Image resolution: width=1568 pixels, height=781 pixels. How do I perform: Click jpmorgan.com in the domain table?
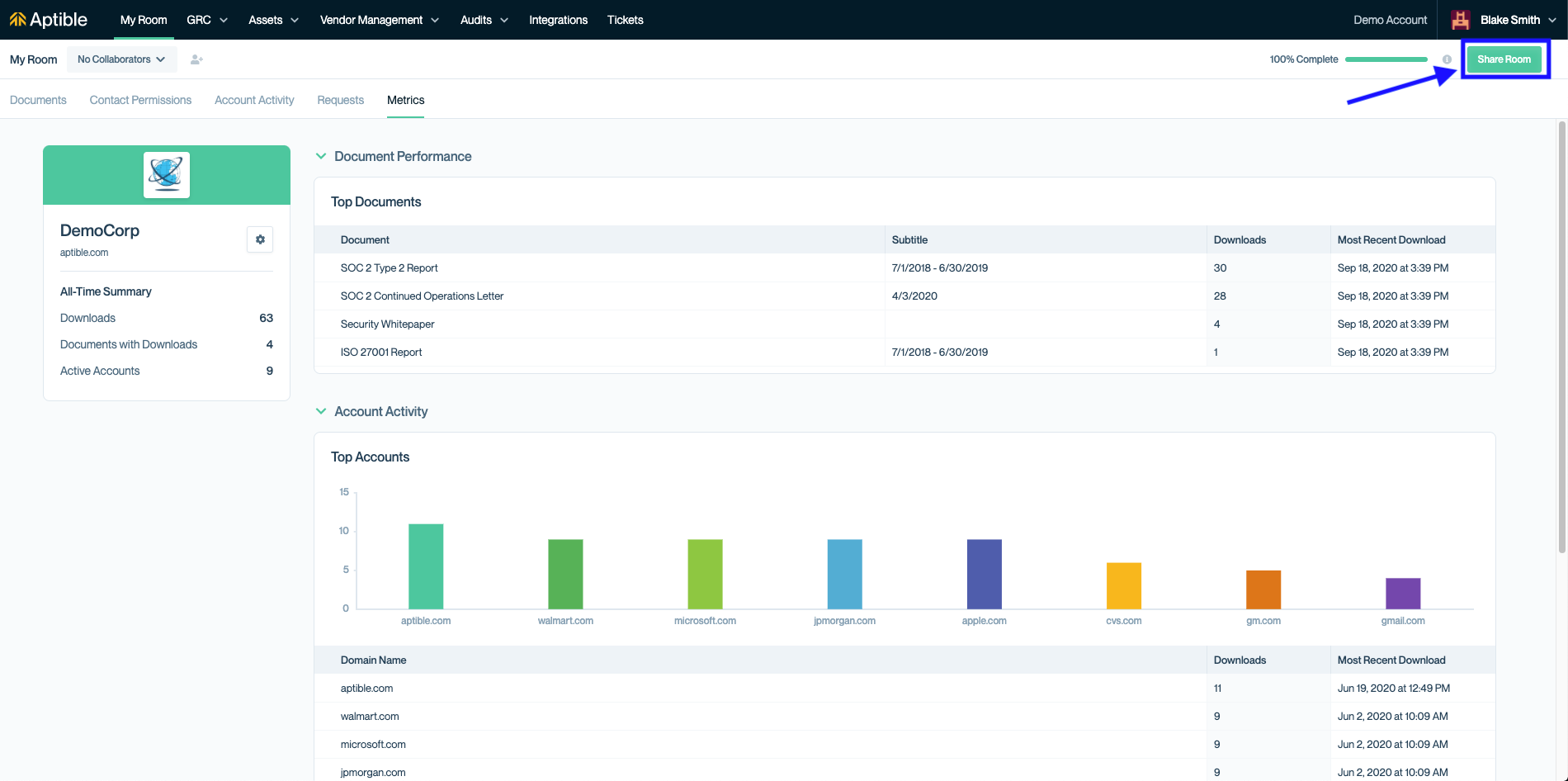(x=373, y=773)
